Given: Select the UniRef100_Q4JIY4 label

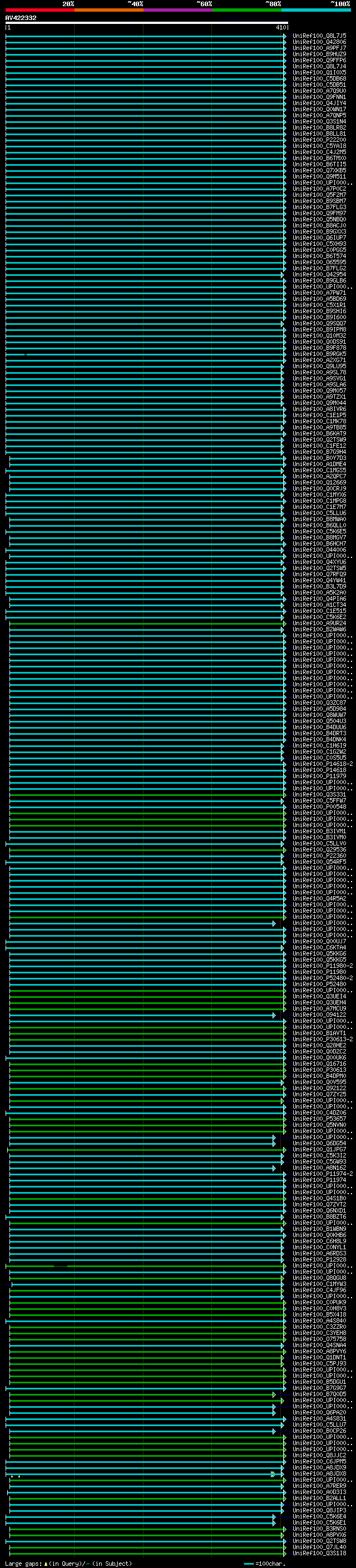Looking at the screenshot, I should [319, 103].
